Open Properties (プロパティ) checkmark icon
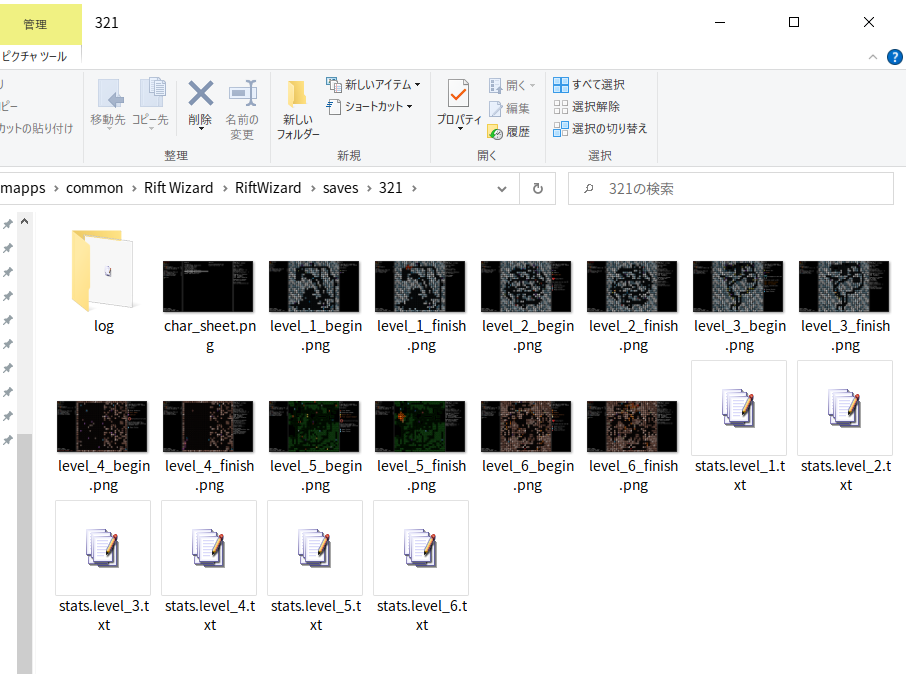 tap(459, 95)
